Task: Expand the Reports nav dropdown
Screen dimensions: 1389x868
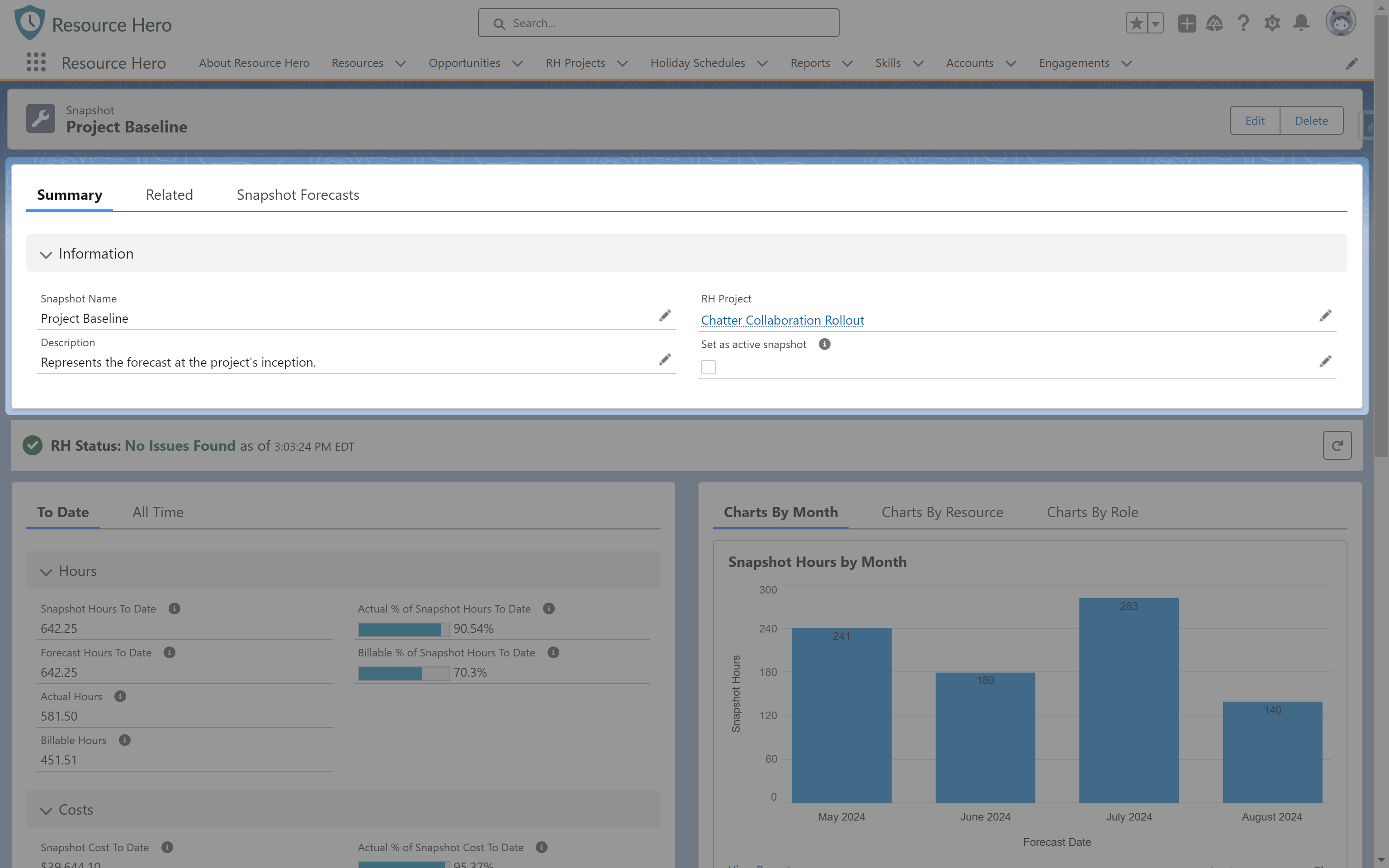Action: [x=847, y=63]
